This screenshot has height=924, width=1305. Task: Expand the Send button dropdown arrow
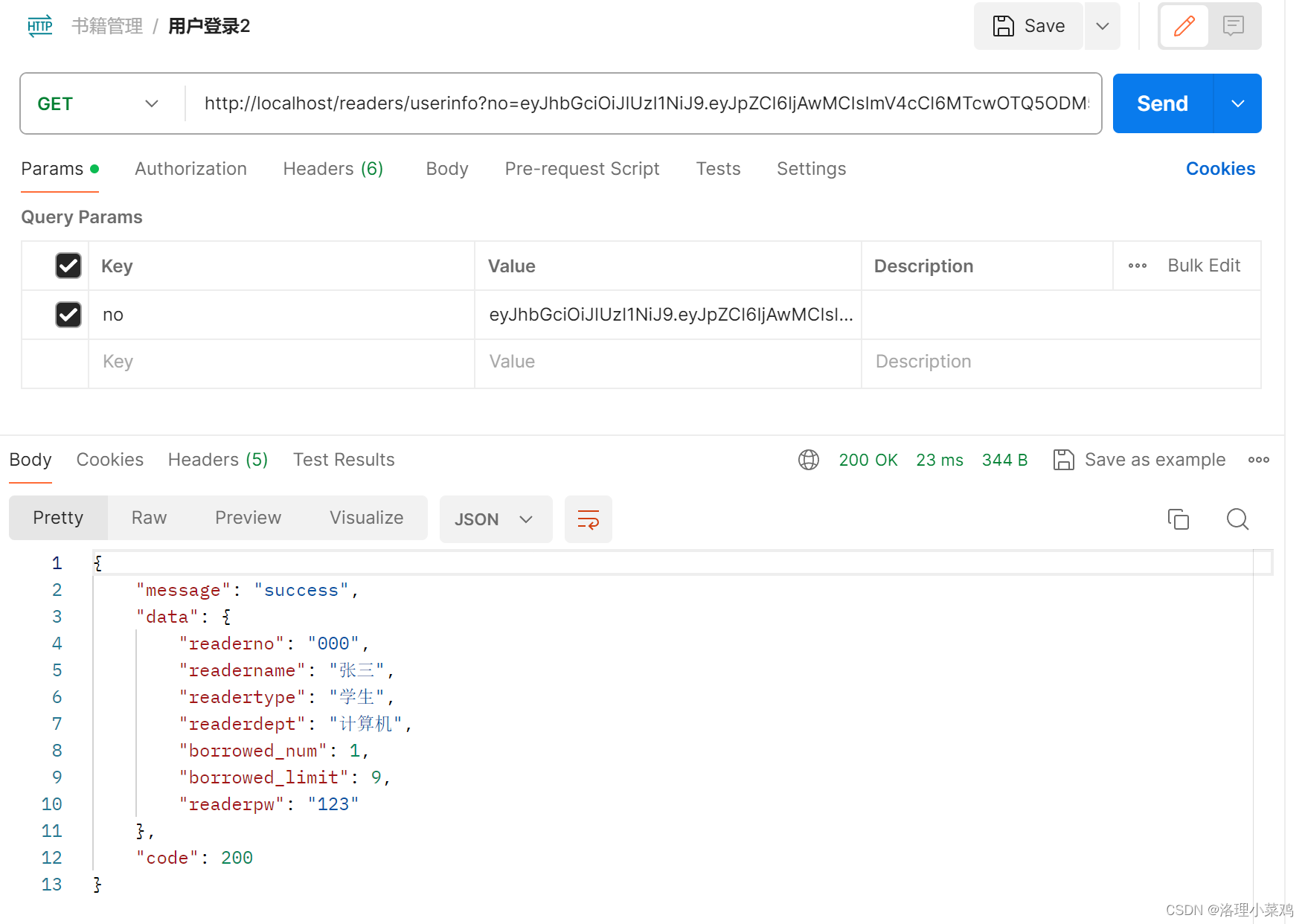click(x=1237, y=103)
